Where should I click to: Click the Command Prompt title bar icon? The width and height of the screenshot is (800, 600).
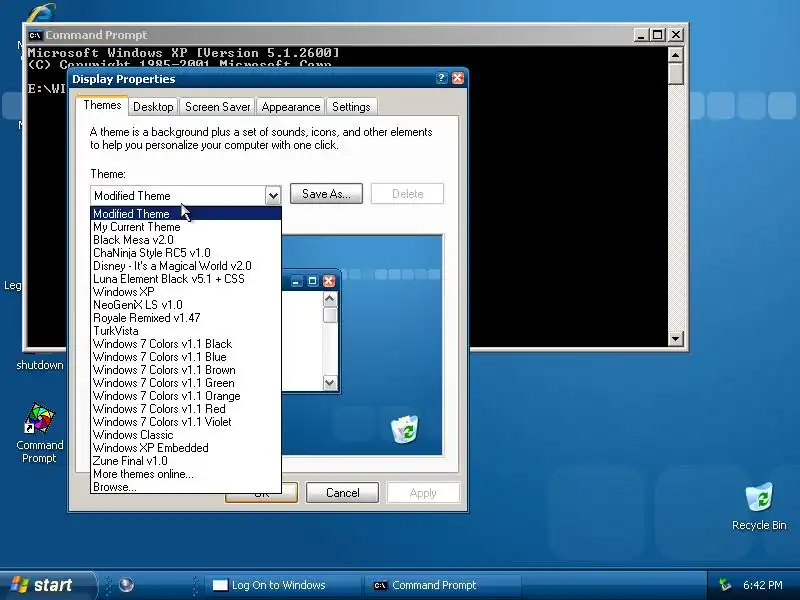coord(35,35)
